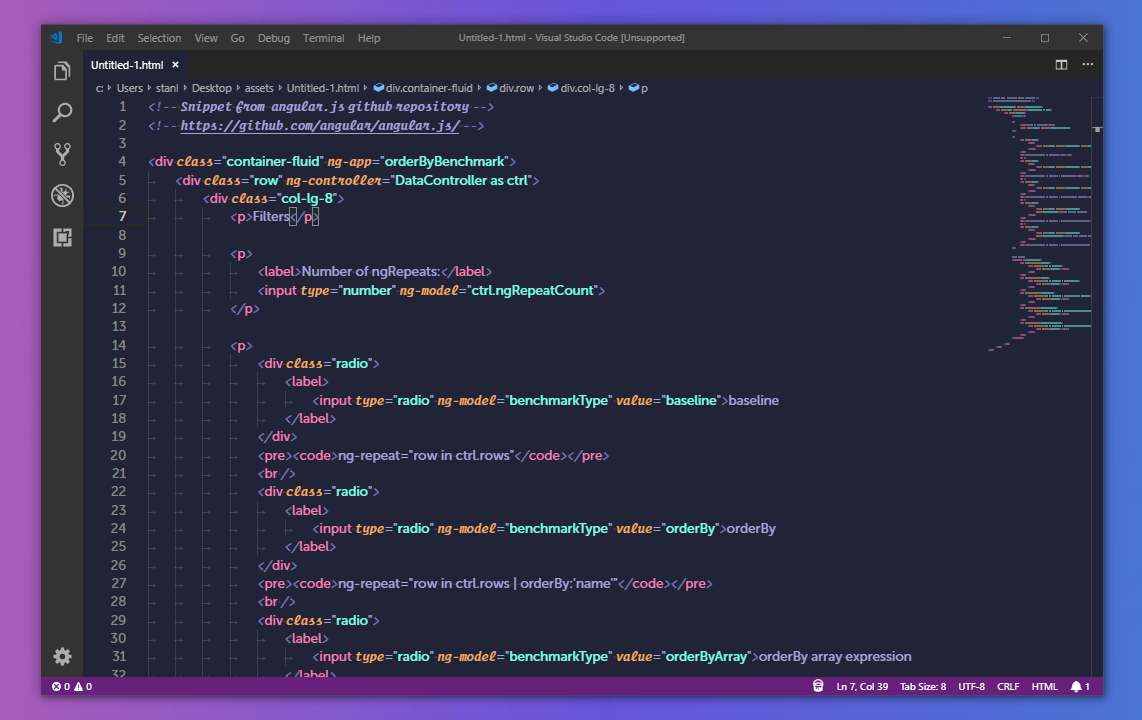This screenshot has height=720, width=1142.
Task: Open the Edit menu
Action: pyautogui.click(x=115, y=38)
